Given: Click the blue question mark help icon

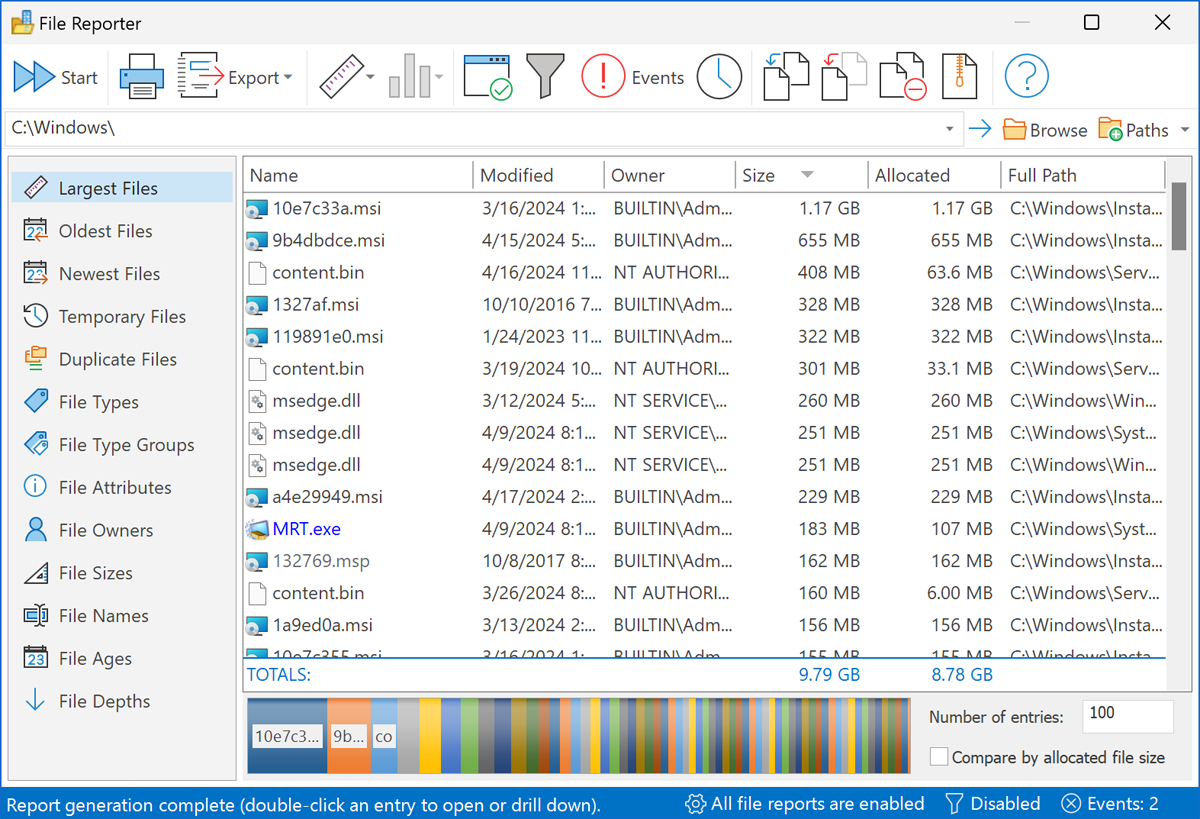Looking at the screenshot, I should pos(1026,77).
